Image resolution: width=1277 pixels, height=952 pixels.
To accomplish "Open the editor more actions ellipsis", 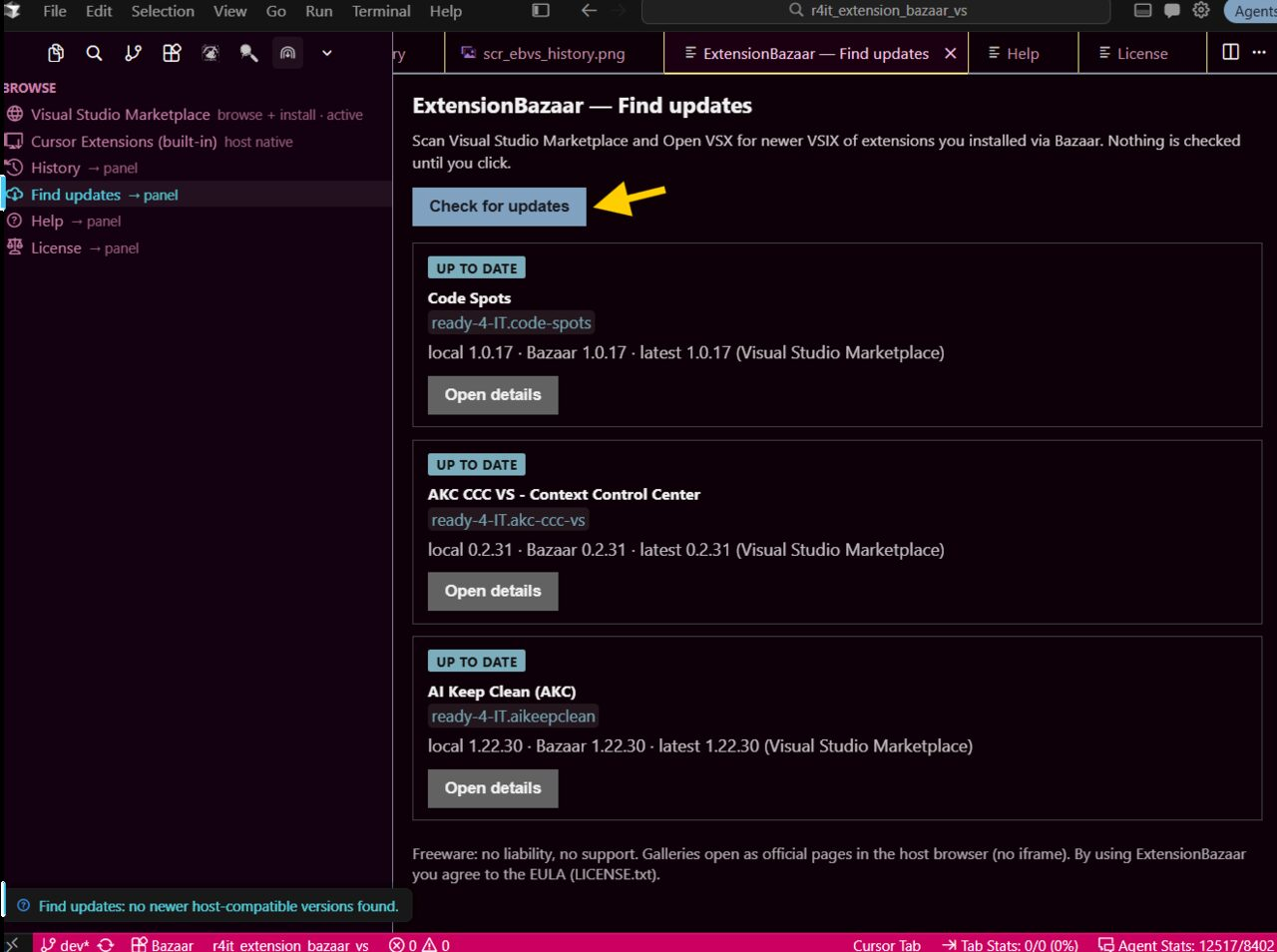I will pyautogui.click(x=1259, y=52).
